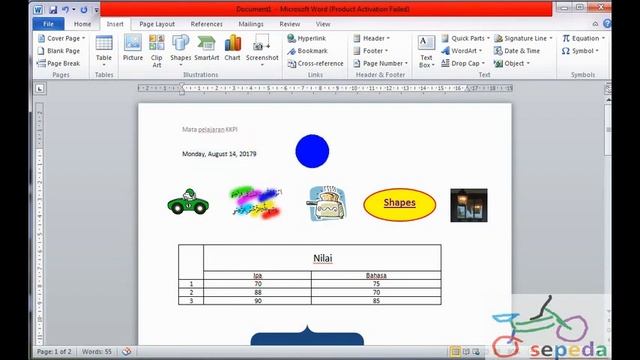
Task: Switch to the Page Layout tab
Action: click(157, 24)
